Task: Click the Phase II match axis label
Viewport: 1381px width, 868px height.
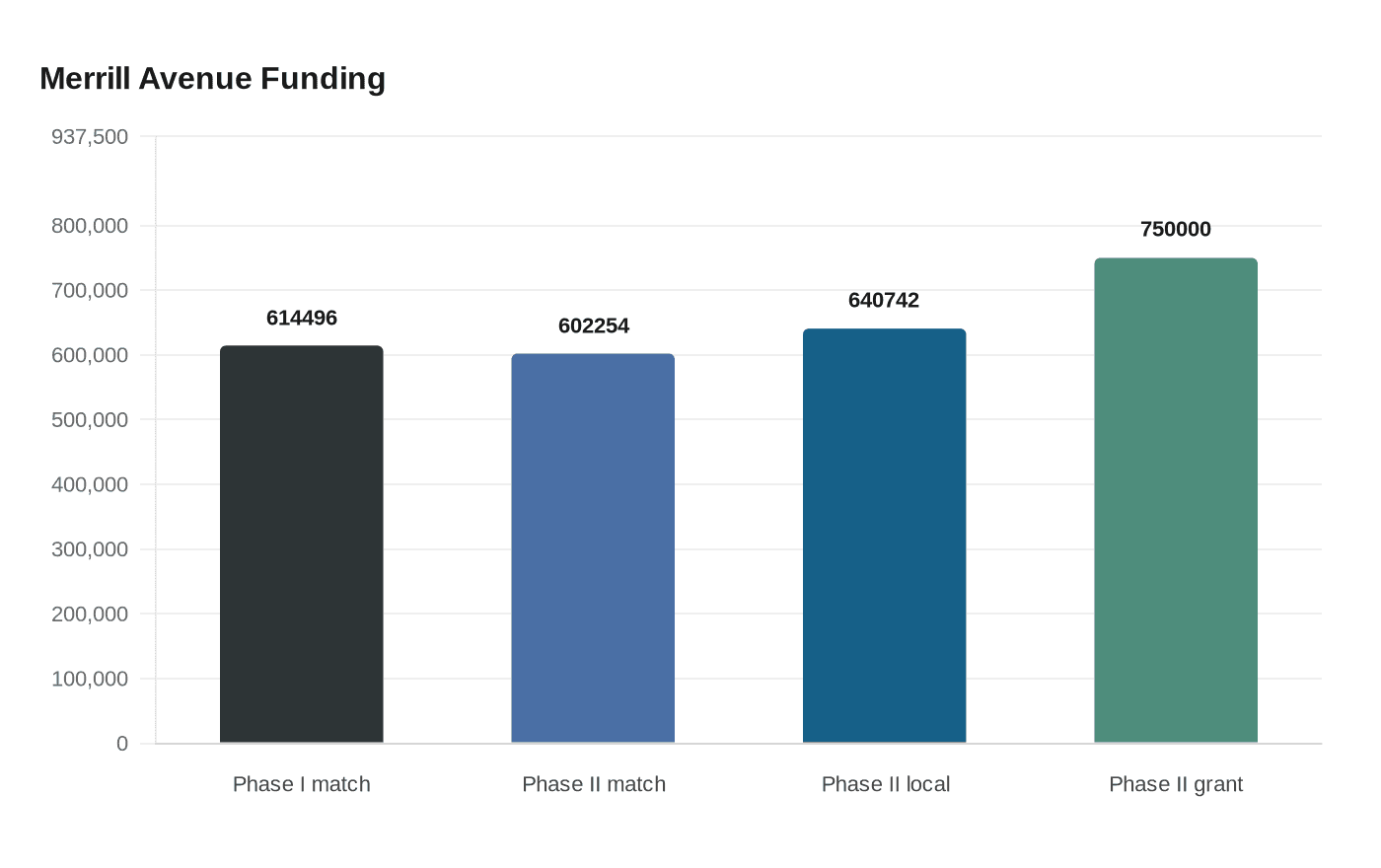Action: coord(594,784)
